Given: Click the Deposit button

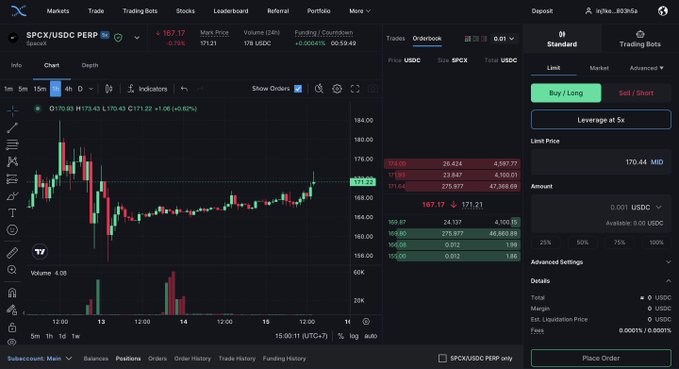Looking at the screenshot, I should (x=542, y=11).
